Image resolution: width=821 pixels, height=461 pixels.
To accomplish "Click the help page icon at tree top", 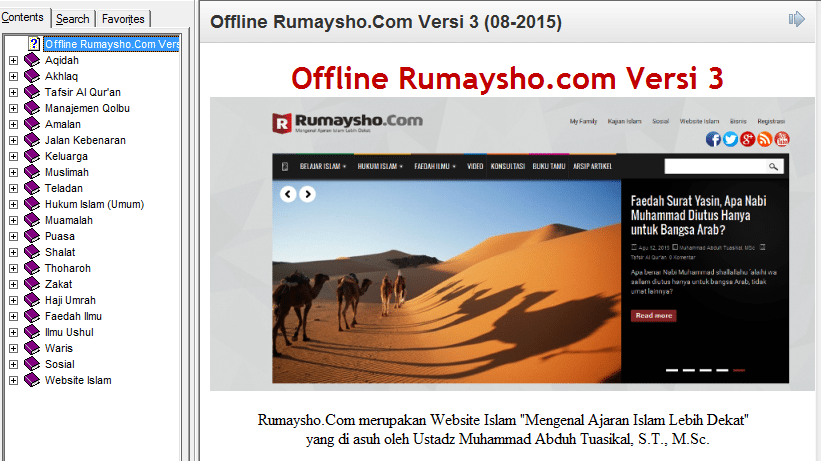I will (x=34, y=44).
